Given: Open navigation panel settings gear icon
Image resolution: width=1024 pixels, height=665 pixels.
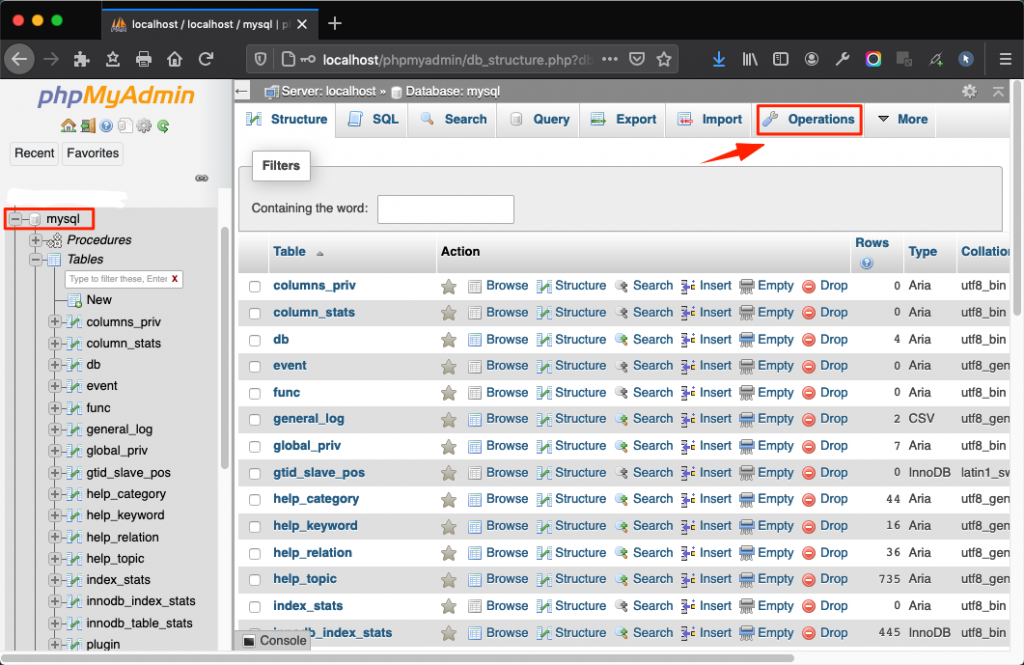Looking at the screenshot, I should (x=144, y=125).
